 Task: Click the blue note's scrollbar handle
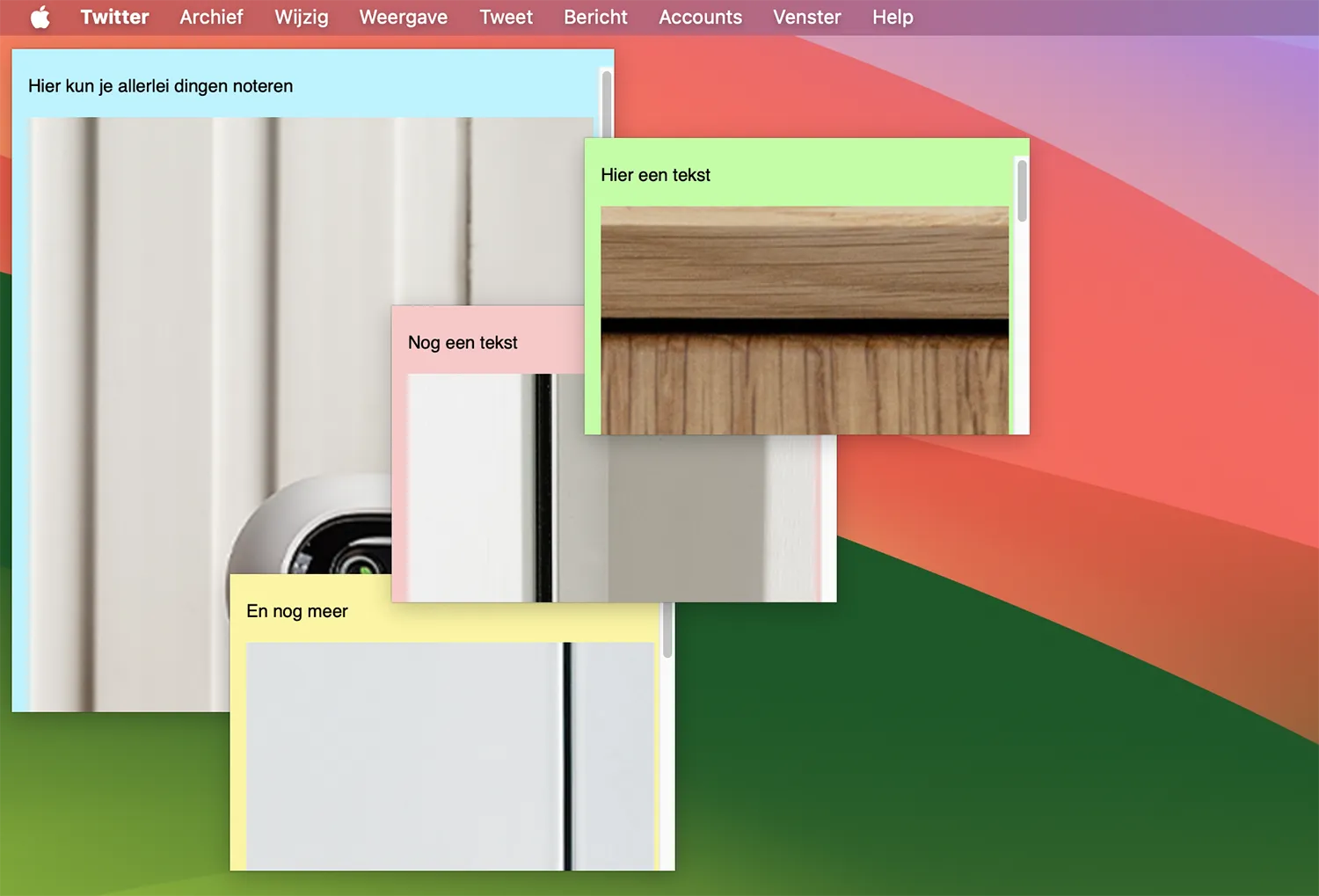tap(606, 104)
